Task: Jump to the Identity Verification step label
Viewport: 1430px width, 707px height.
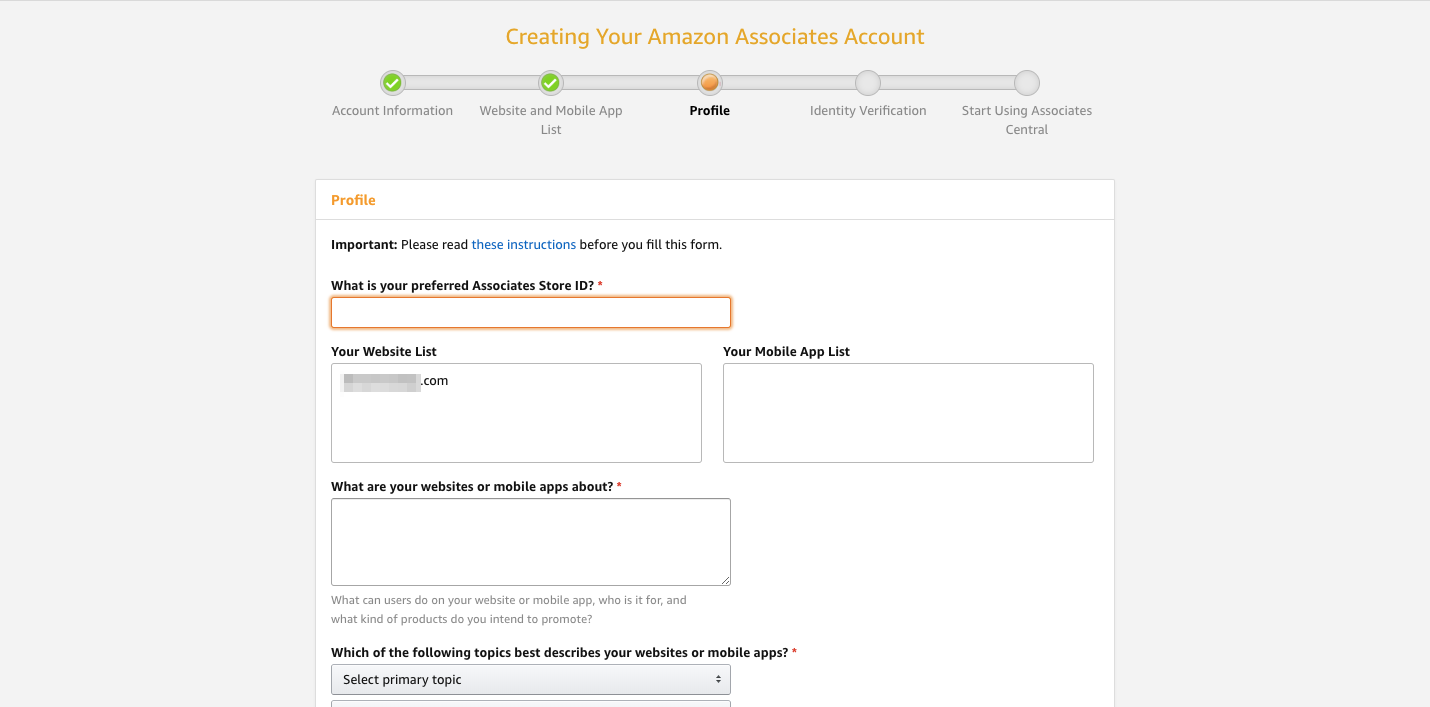Action: click(x=868, y=111)
